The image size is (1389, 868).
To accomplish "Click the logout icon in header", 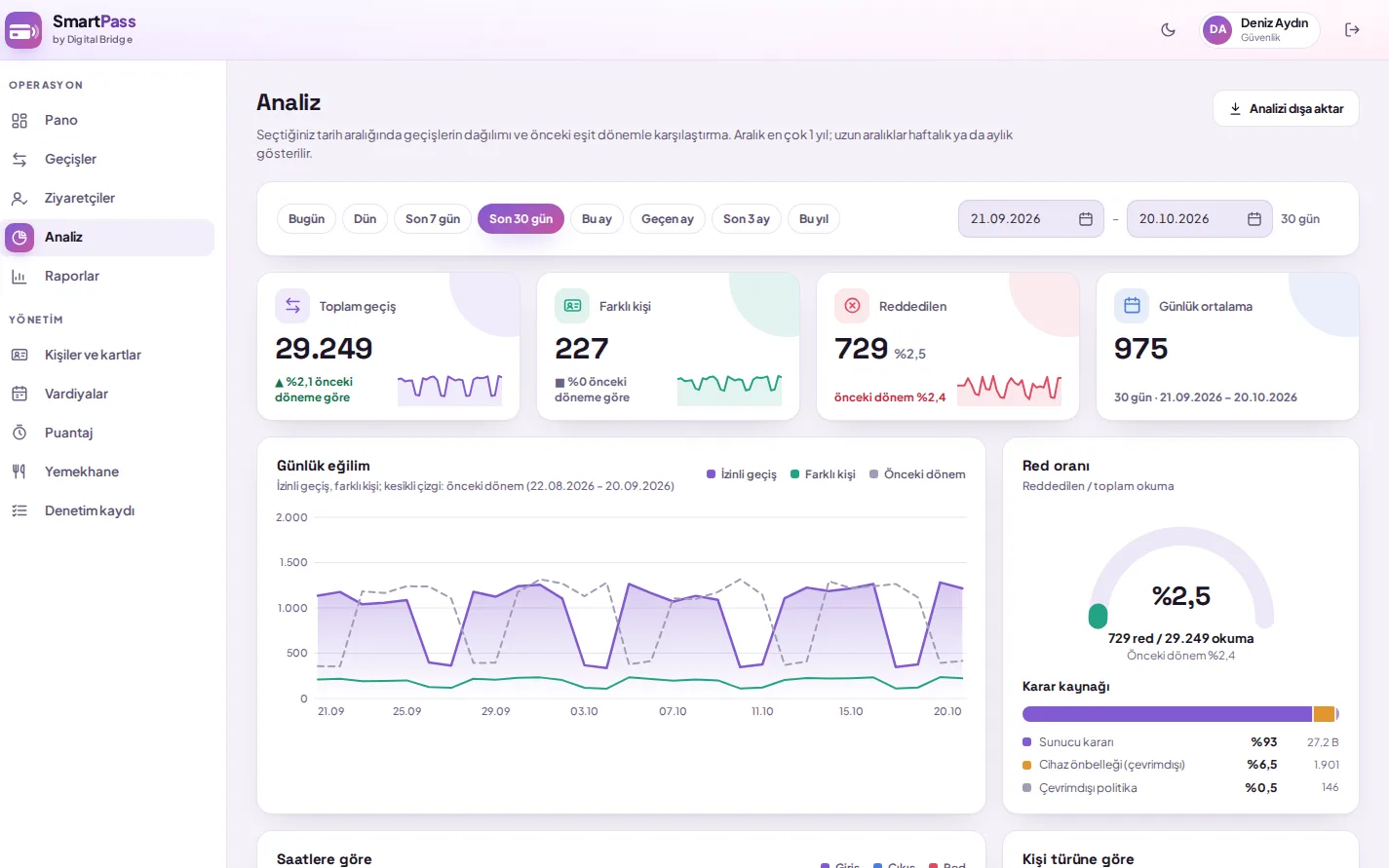I will [x=1352, y=30].
